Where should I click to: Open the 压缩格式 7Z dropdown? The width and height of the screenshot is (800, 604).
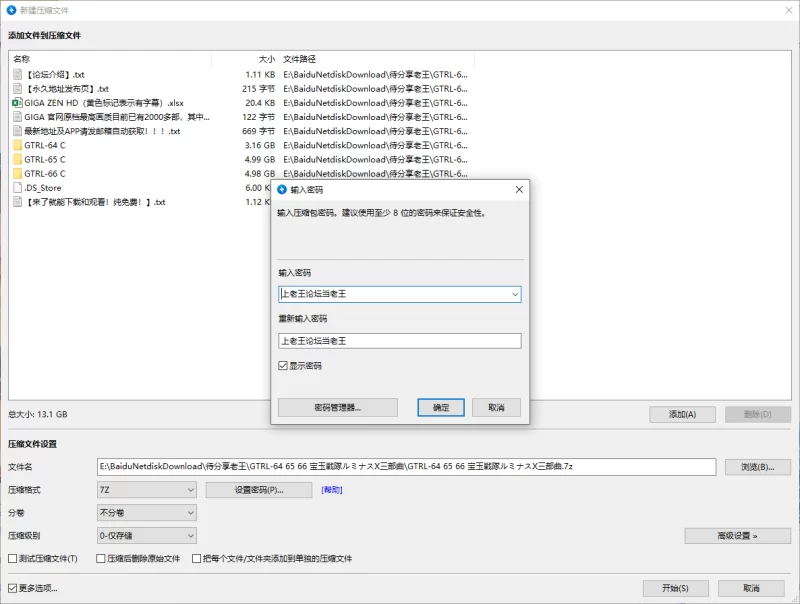tap(147, 490)
